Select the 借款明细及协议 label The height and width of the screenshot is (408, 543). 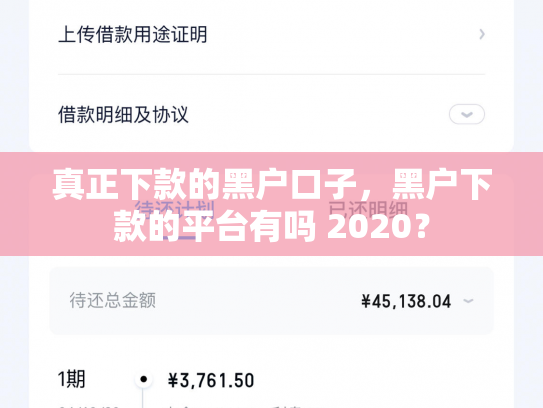point(123,115)
